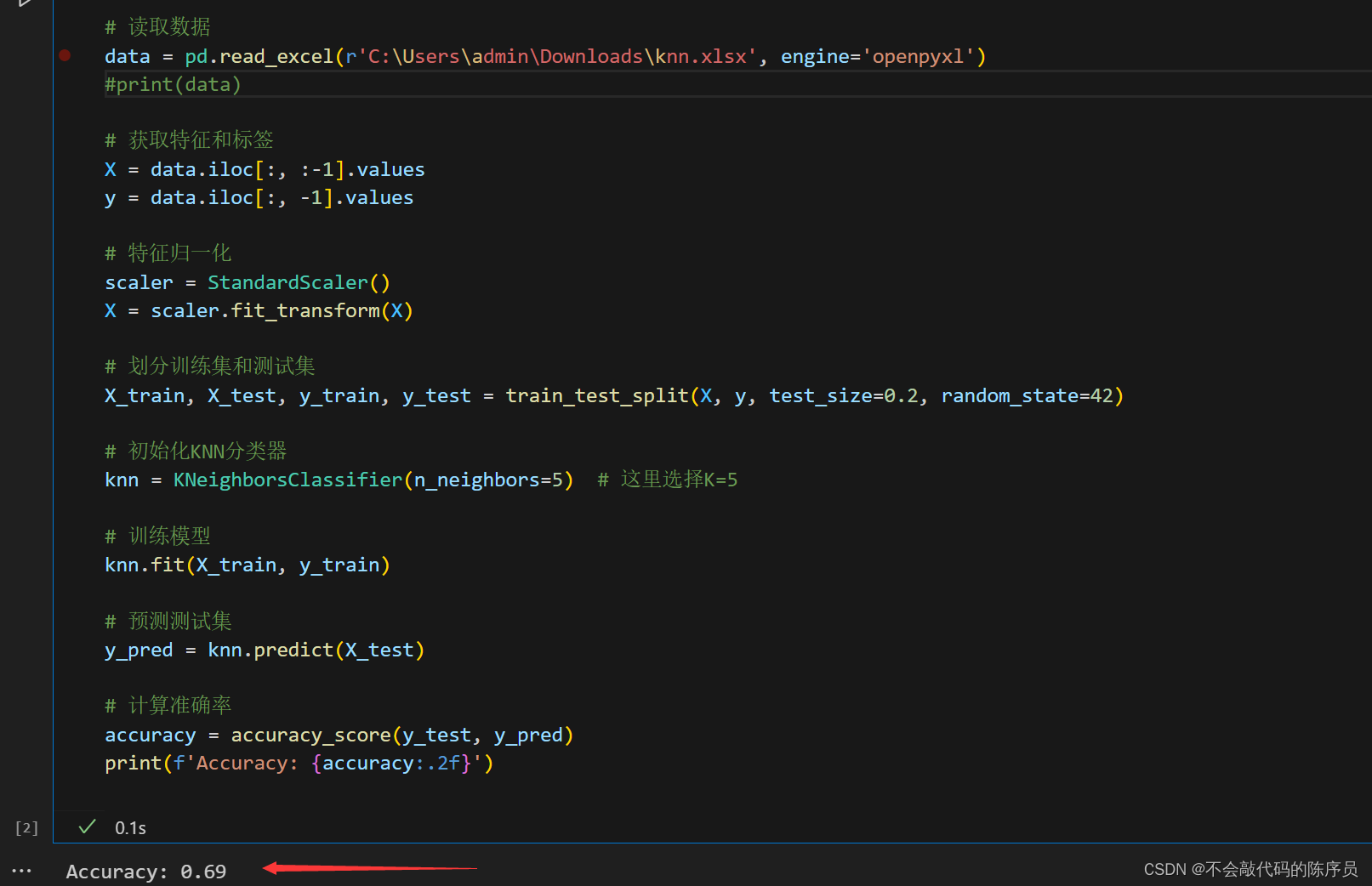Click the '# 训练模型' comment
Image resolution: width=1372 pixels, height=886 pixels.
[x=157, y=536]
